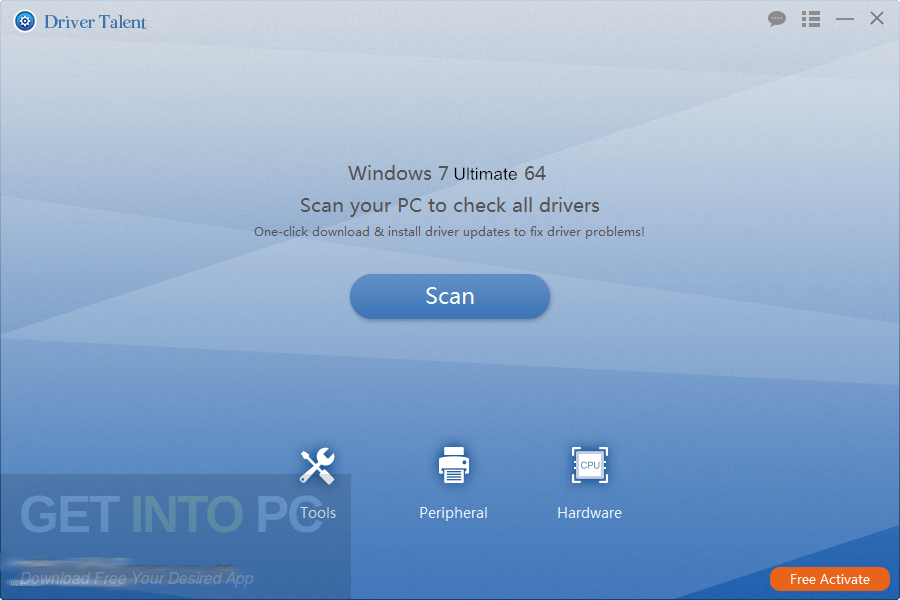Screen dimensions: 900x600
Task: Open the feedback chat bubble icon
Action: [777, 19]
